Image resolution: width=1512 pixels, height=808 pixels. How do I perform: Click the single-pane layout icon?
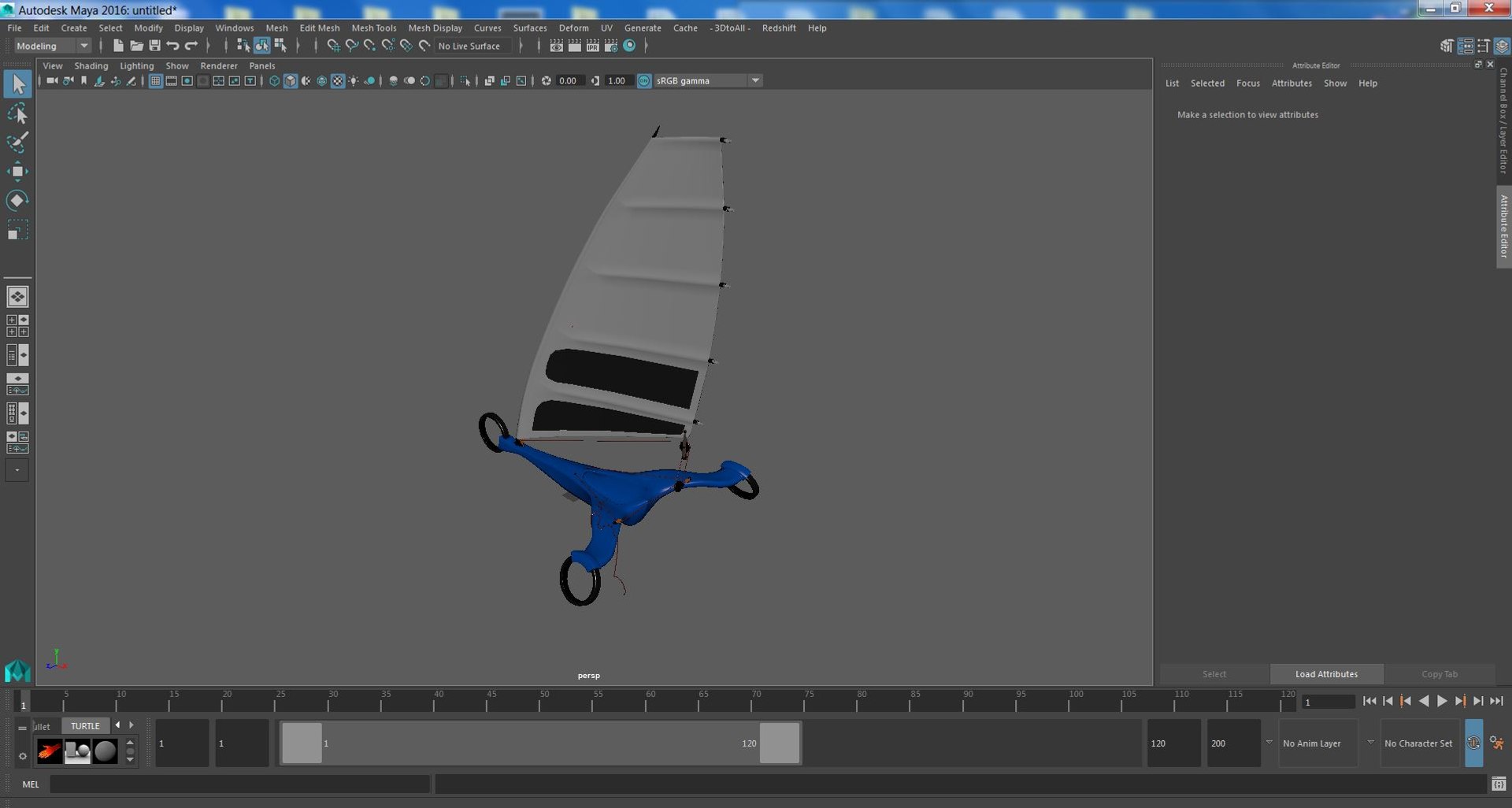pos(17,297)
